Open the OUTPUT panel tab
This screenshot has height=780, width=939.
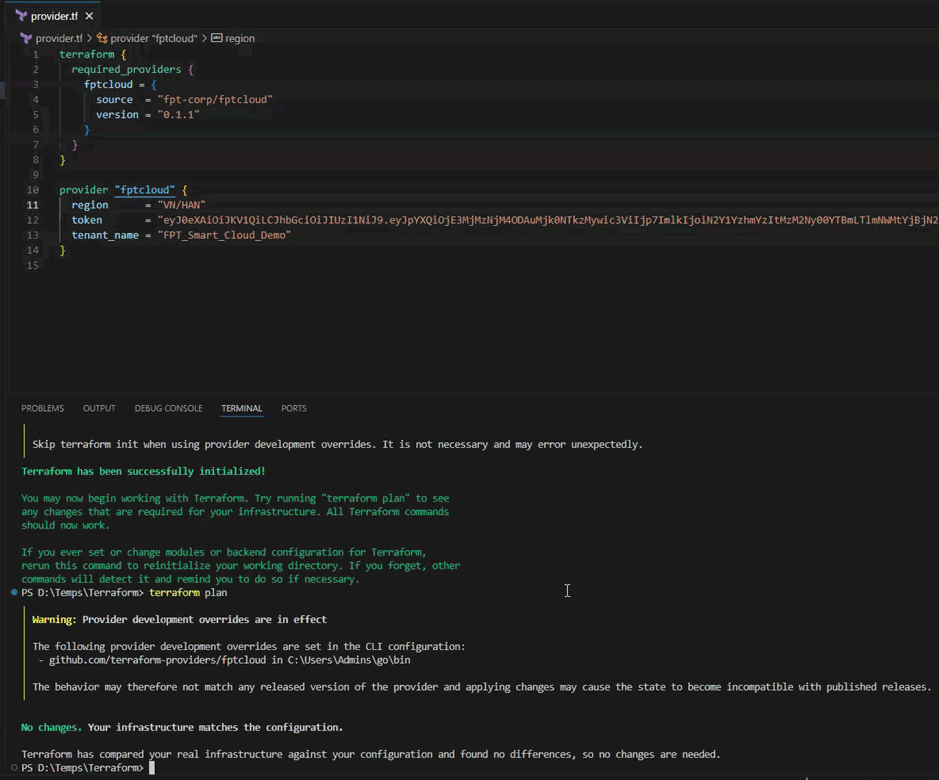[99, 408]
